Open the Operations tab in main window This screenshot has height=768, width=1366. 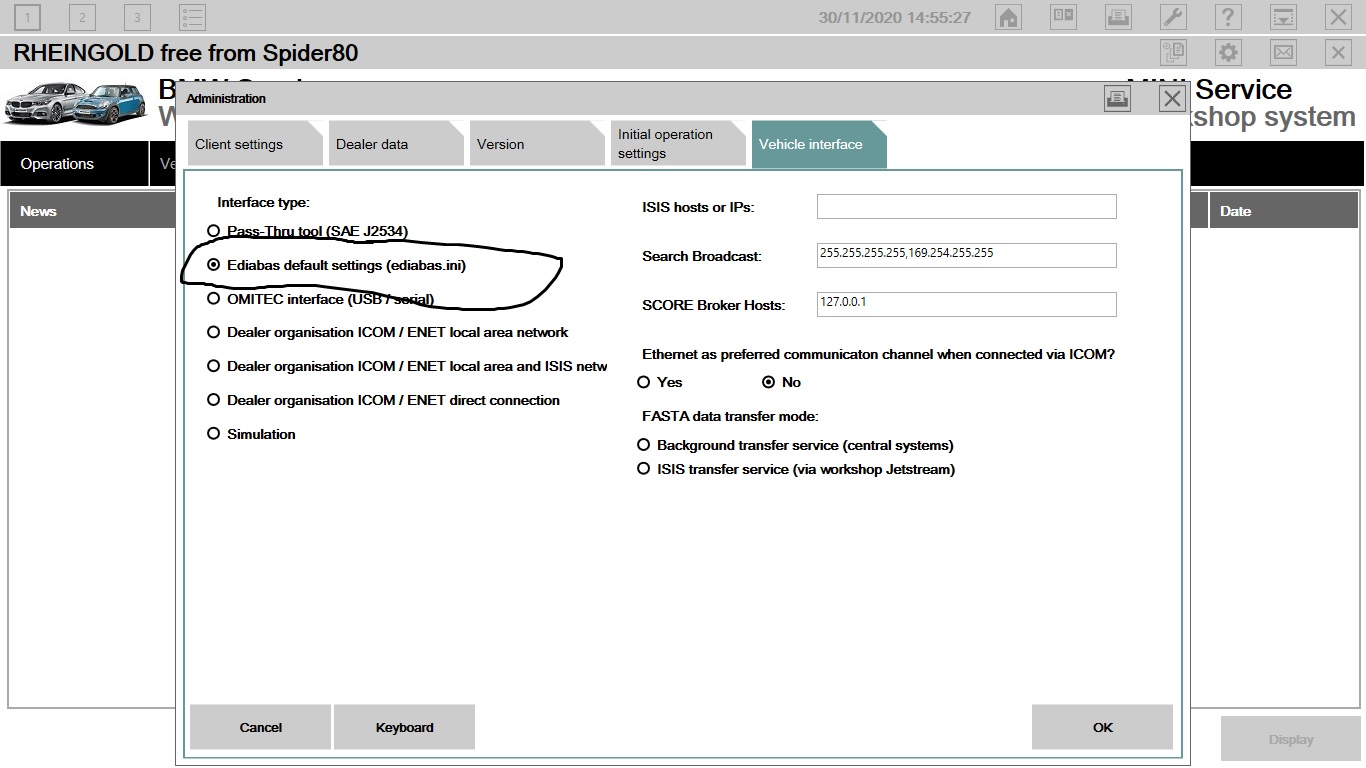(x=74, y=164)
